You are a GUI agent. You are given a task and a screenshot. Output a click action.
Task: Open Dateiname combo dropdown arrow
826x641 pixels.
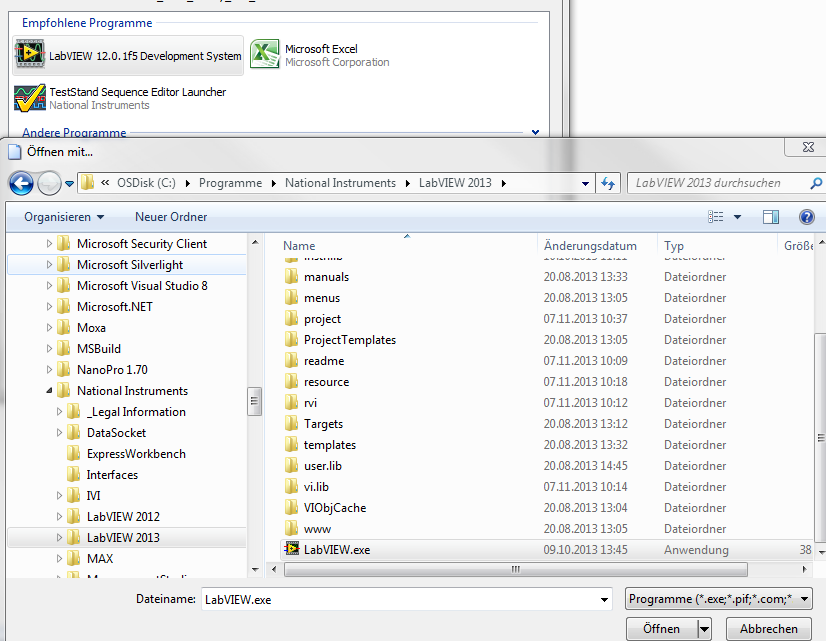coord(604,599)
